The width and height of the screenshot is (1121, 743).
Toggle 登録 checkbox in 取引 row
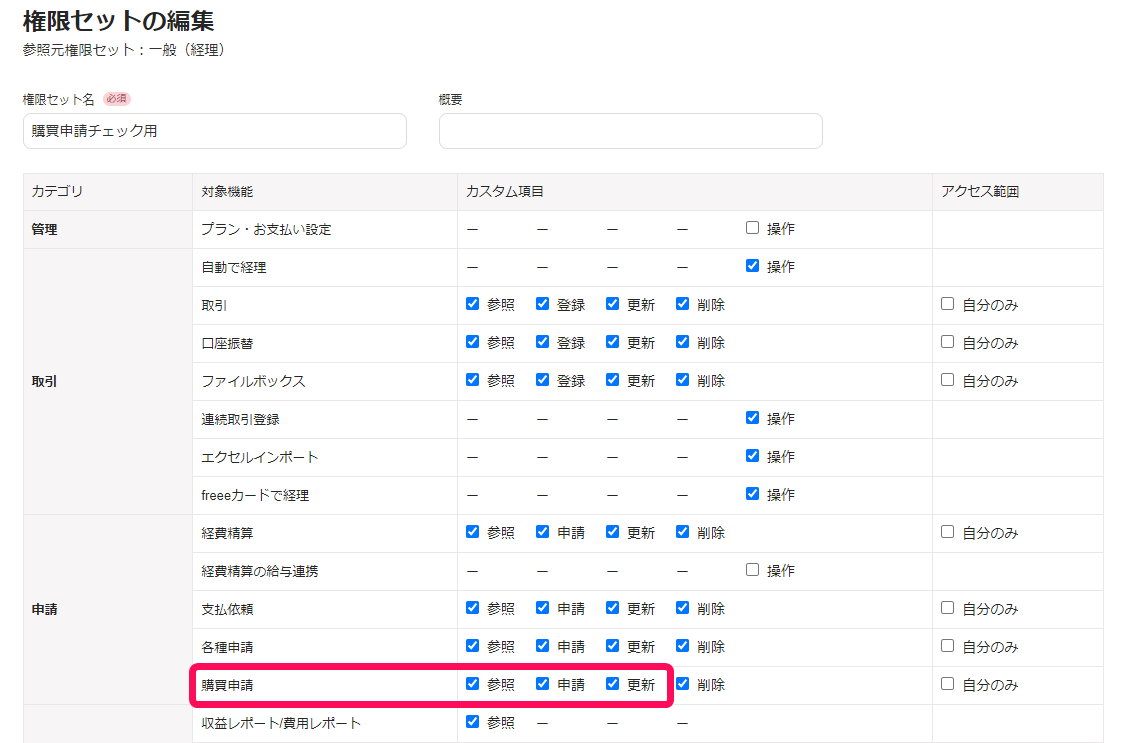pyautogui.click(x=542, y=303)
